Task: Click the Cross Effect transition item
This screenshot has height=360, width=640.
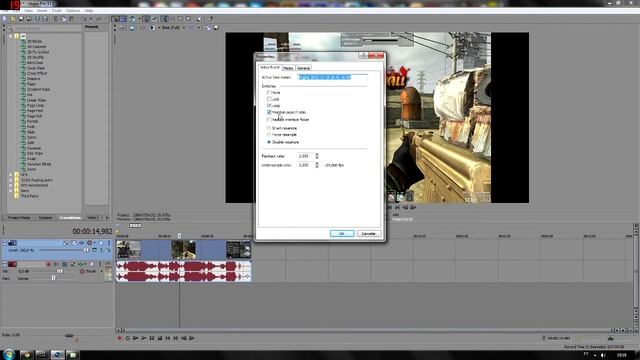Action: (37, 73)
